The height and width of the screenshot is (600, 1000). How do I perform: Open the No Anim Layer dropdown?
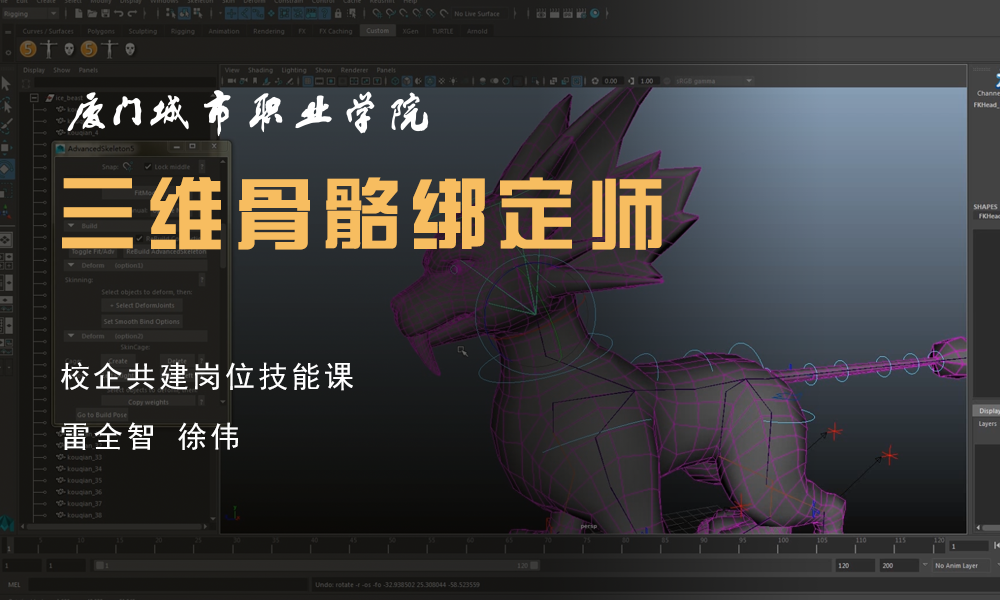tap(960, 566)
